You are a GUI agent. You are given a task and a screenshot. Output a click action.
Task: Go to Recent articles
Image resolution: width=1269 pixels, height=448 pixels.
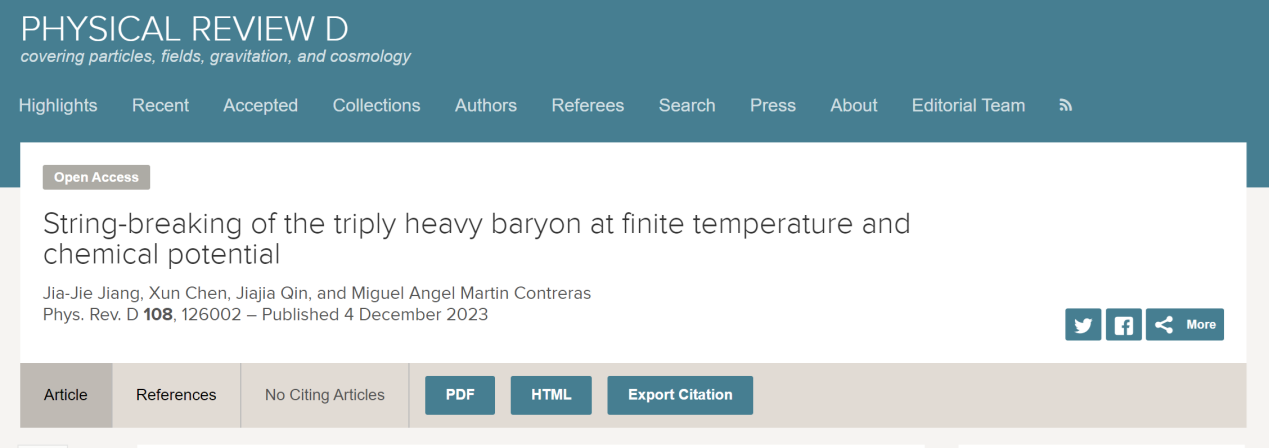(160, 105)
